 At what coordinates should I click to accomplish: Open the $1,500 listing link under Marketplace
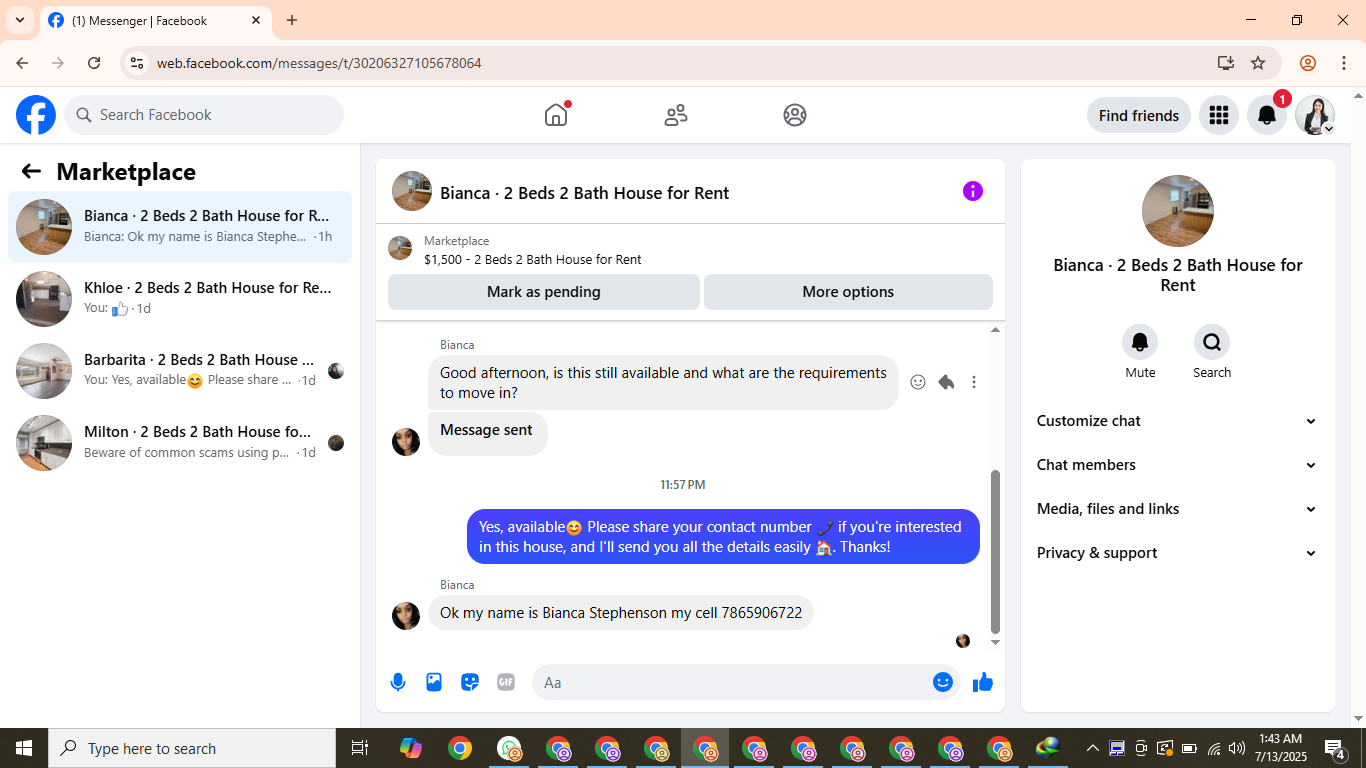533,259
